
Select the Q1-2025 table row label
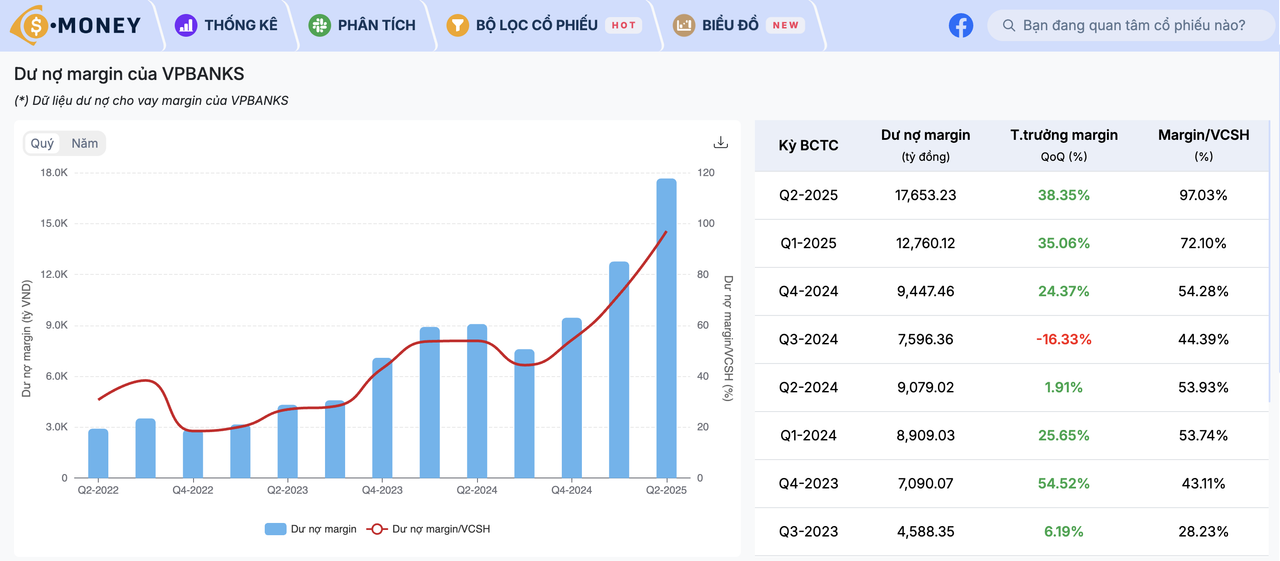pos(808,243)
